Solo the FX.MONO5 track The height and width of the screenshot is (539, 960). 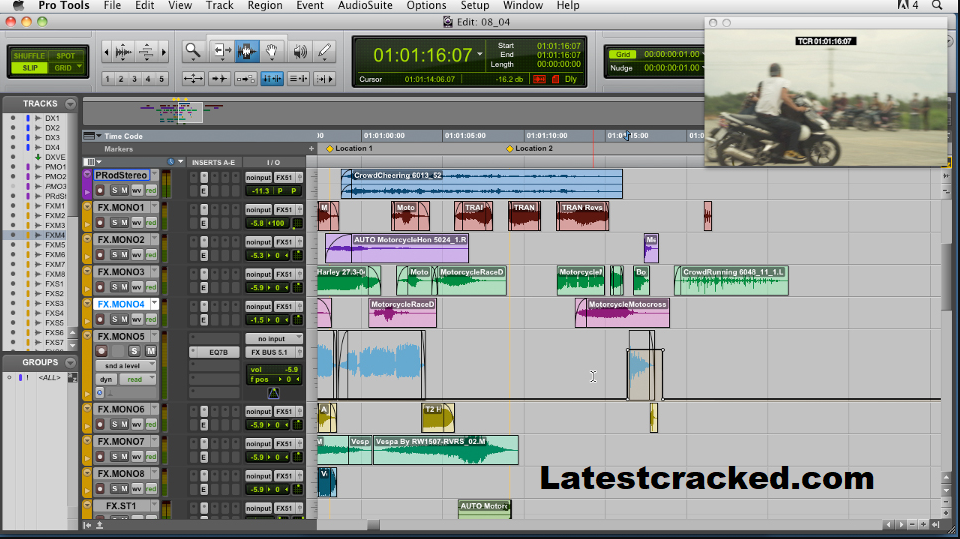tap(134, 351)
